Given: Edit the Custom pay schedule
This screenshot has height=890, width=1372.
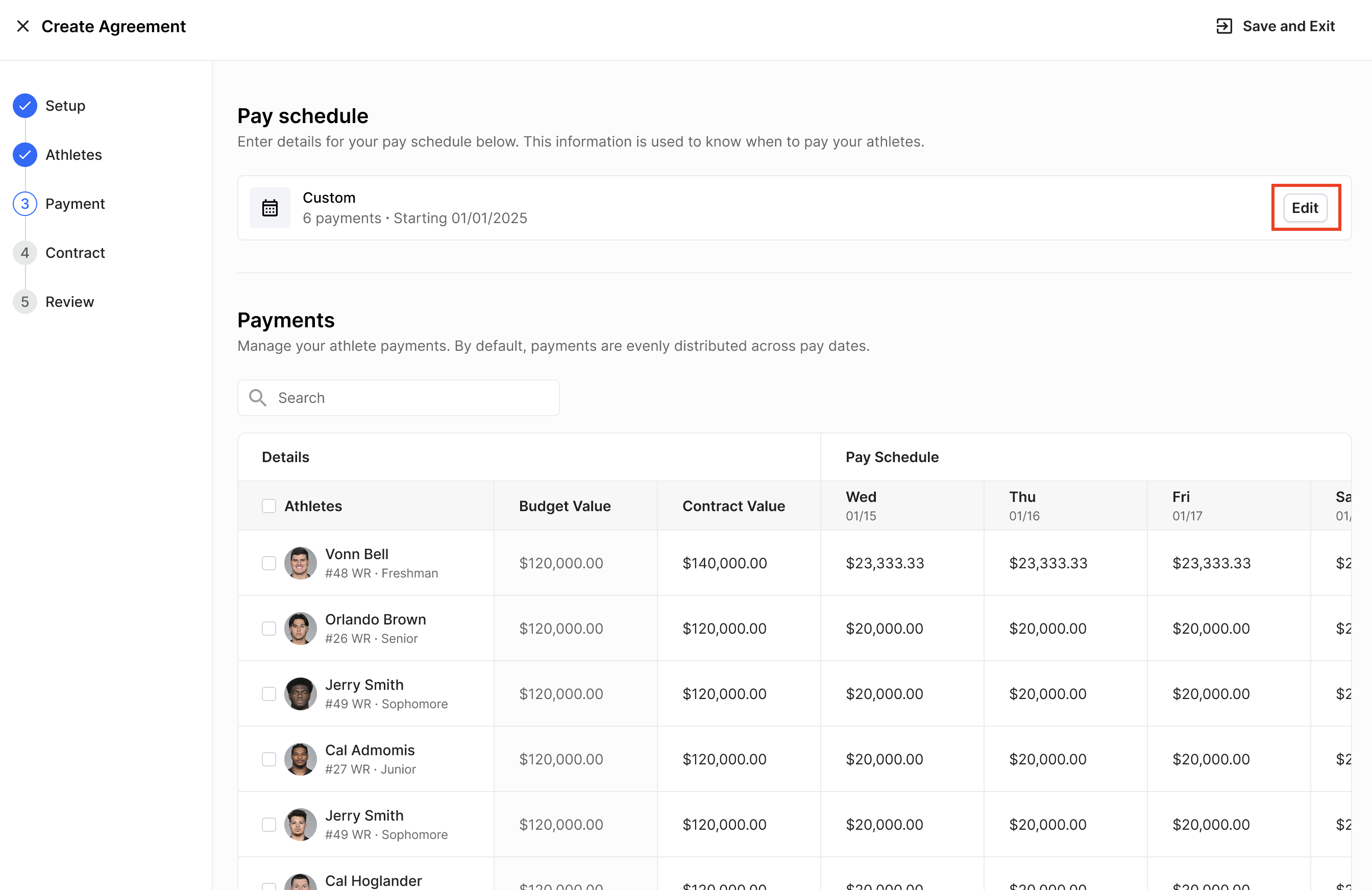Looking at the screenshot, I should [1305, 208].
